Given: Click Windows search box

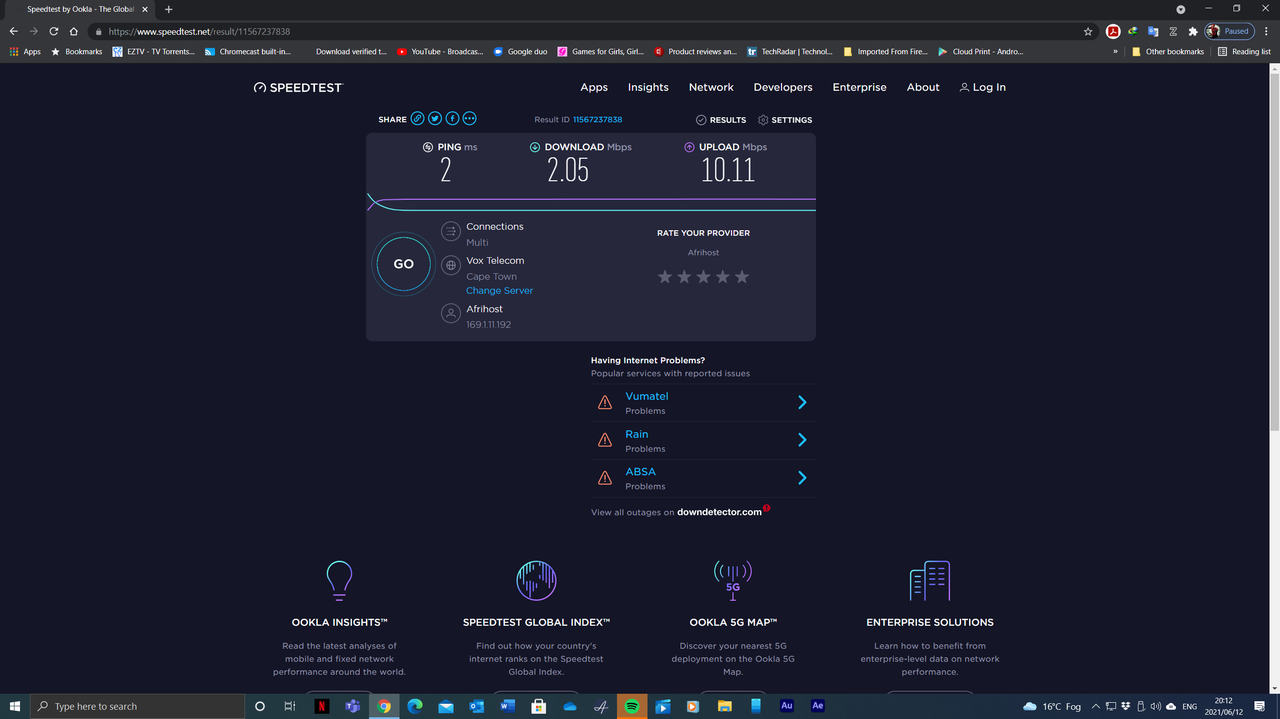Looking at the screenshot, I should (x=136, y=706).
